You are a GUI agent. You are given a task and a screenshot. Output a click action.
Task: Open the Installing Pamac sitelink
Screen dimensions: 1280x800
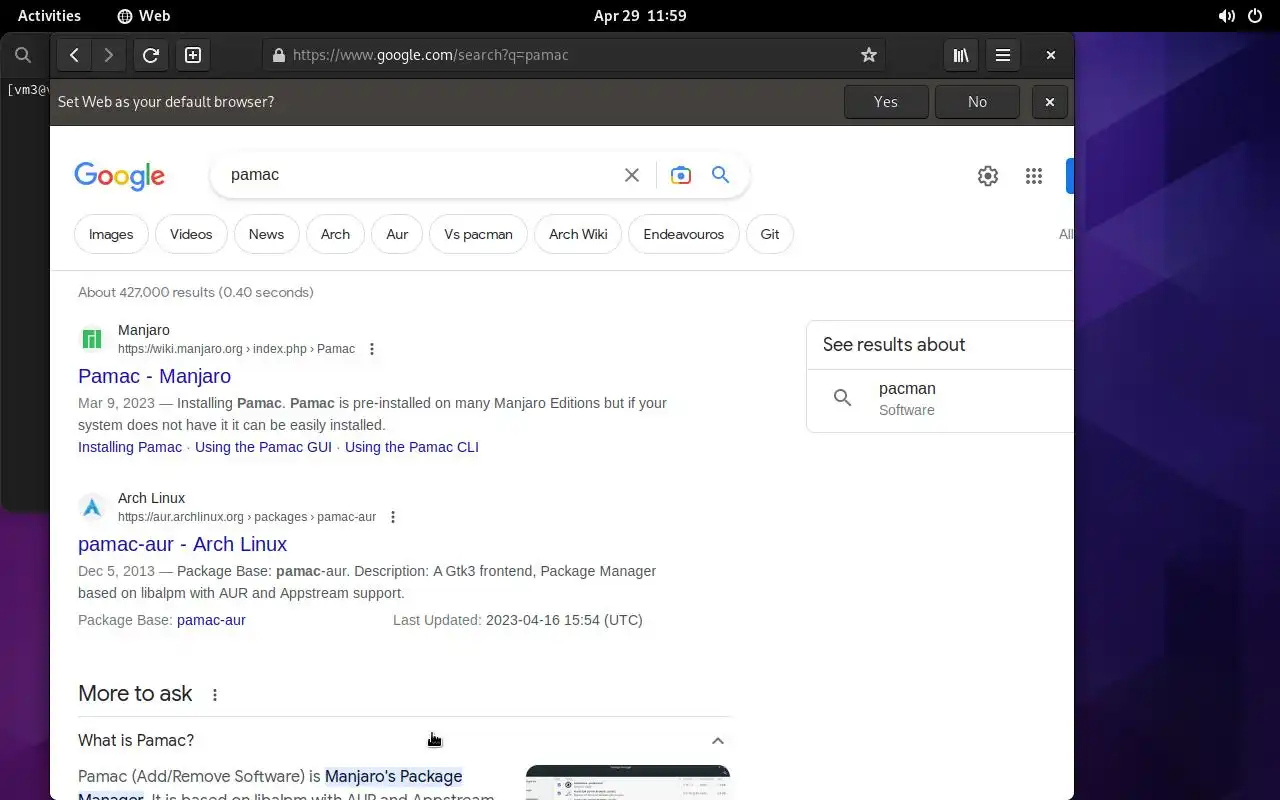click(x=130, y=447)
